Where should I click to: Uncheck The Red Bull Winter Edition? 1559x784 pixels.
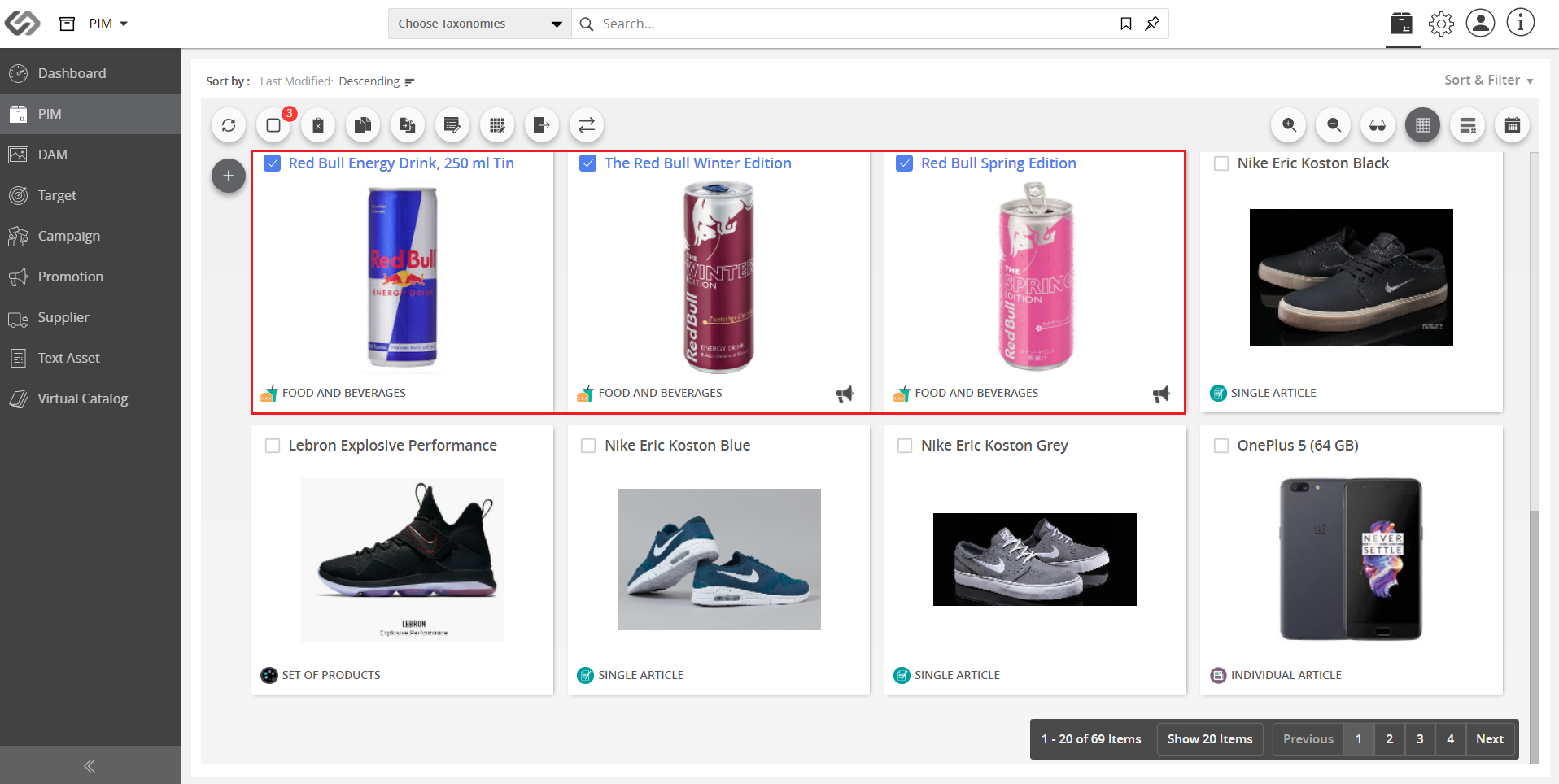point(588,163)
